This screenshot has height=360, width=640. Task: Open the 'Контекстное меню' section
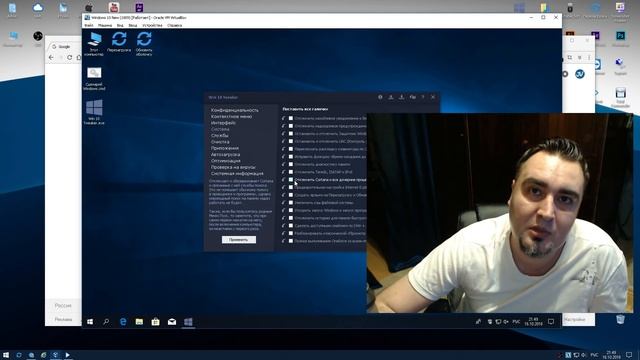tap(231, 116)
